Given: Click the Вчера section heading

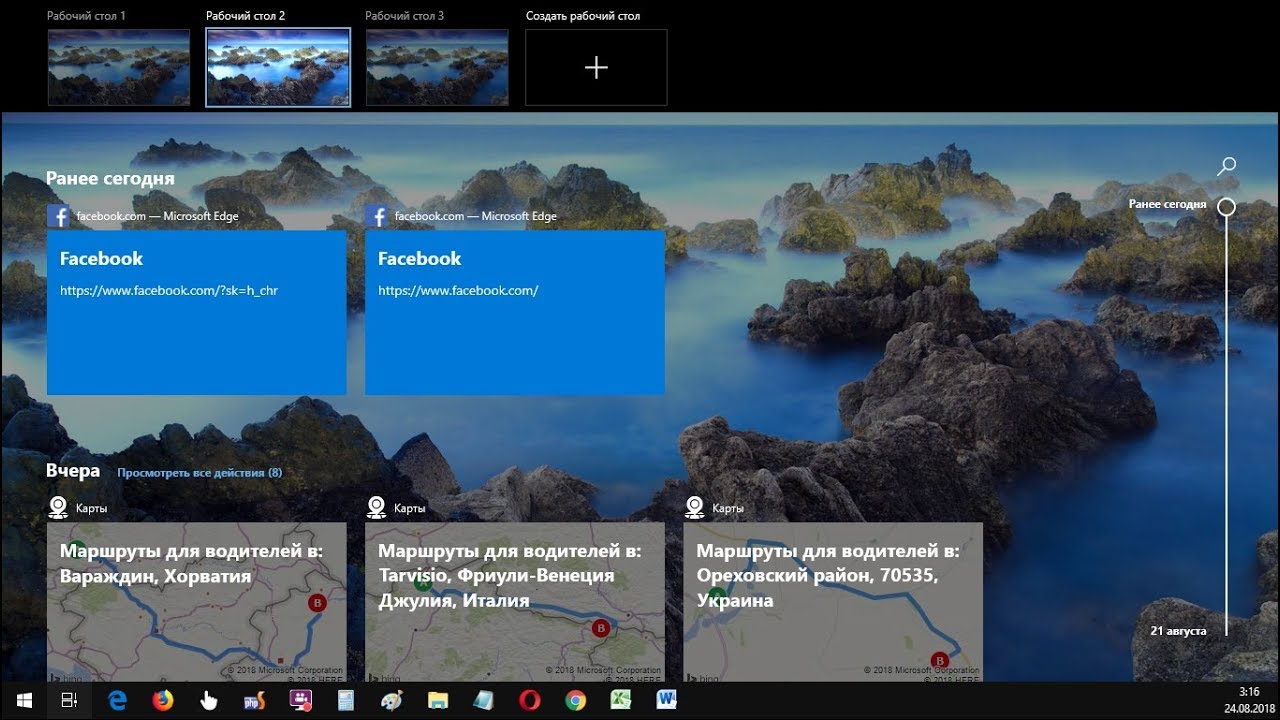Looking at the screenshot, I should click(x=73, y=471).
